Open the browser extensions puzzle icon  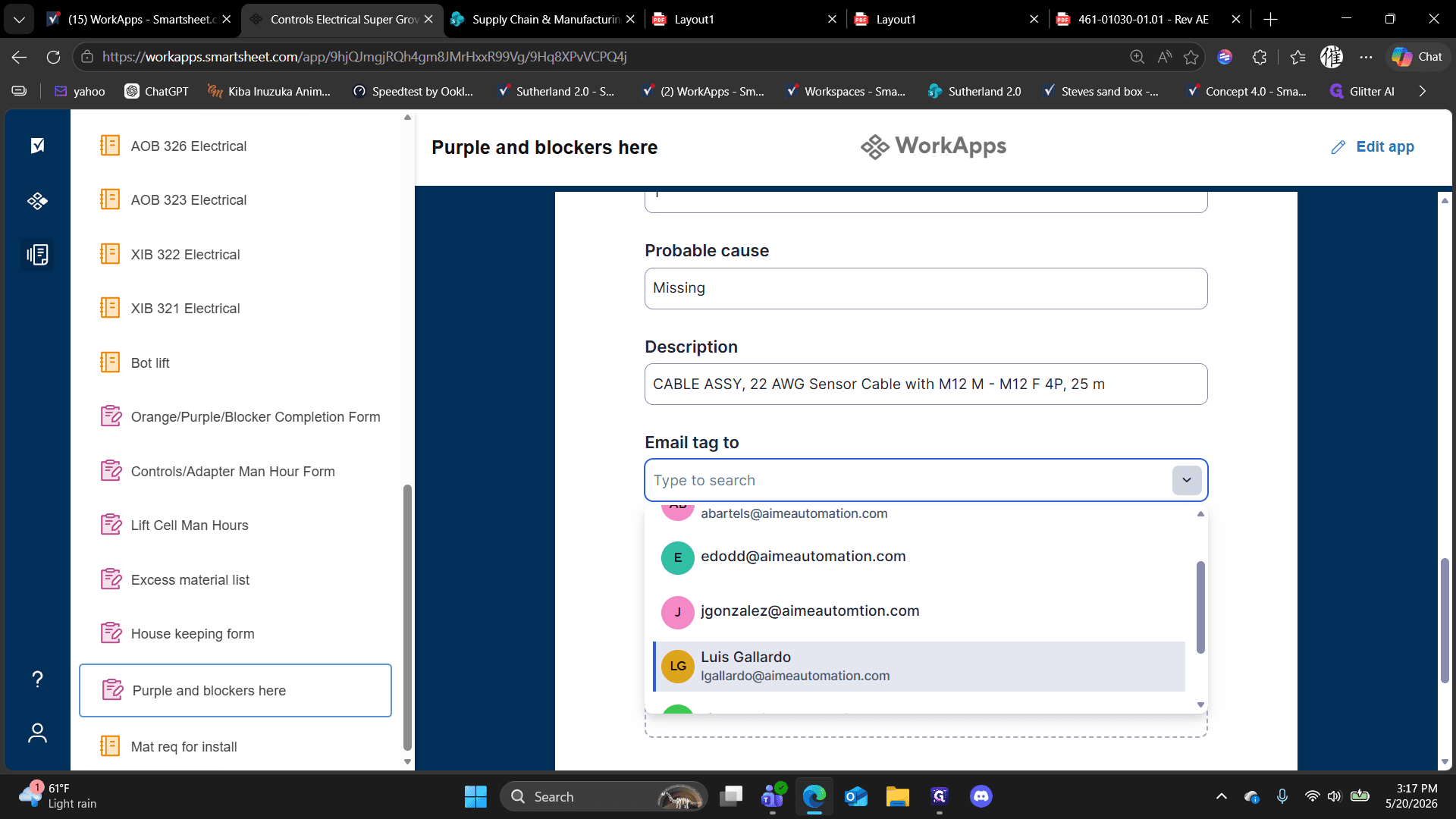click(1260, 57)
